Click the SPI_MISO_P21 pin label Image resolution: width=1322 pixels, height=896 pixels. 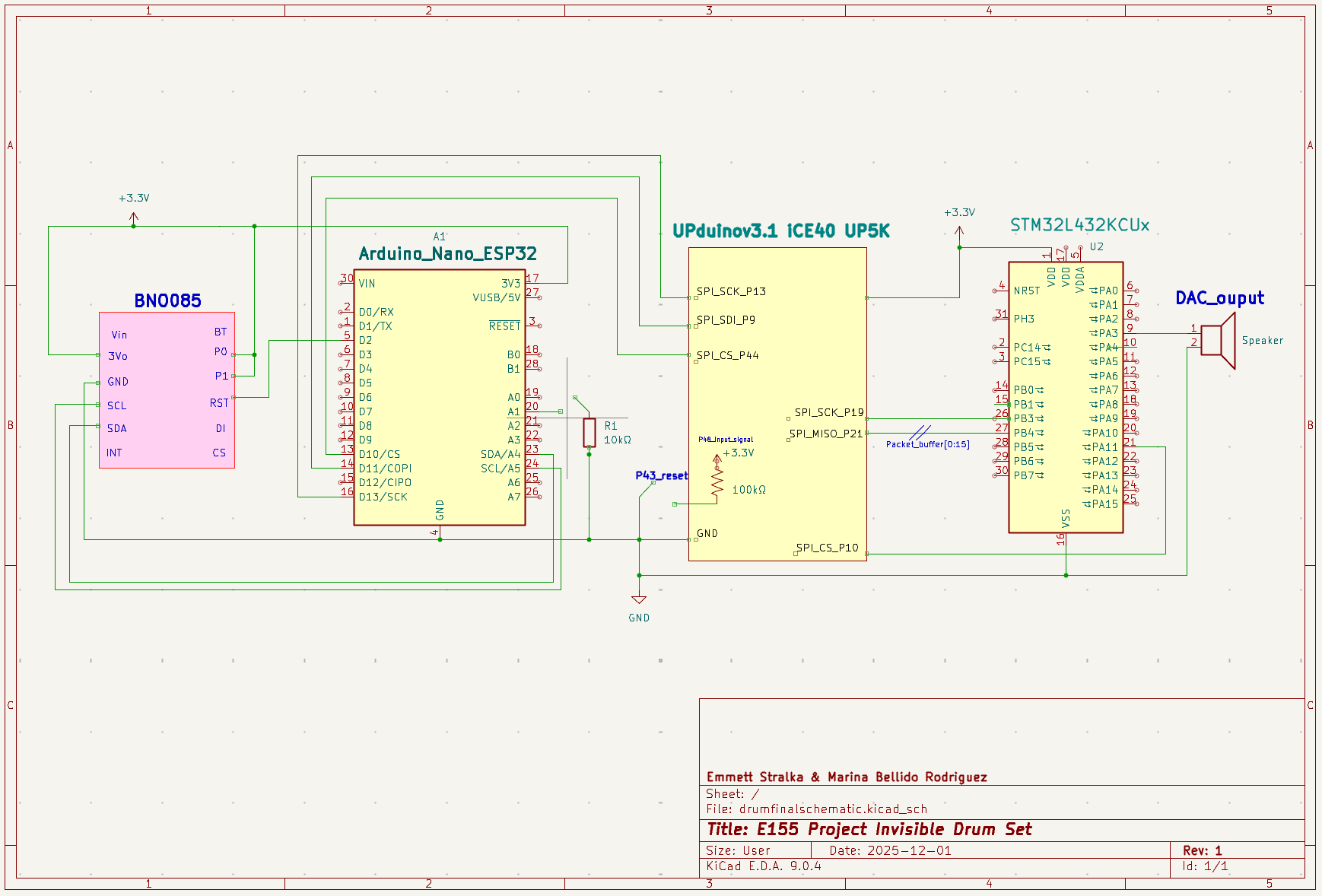[826, 432]
